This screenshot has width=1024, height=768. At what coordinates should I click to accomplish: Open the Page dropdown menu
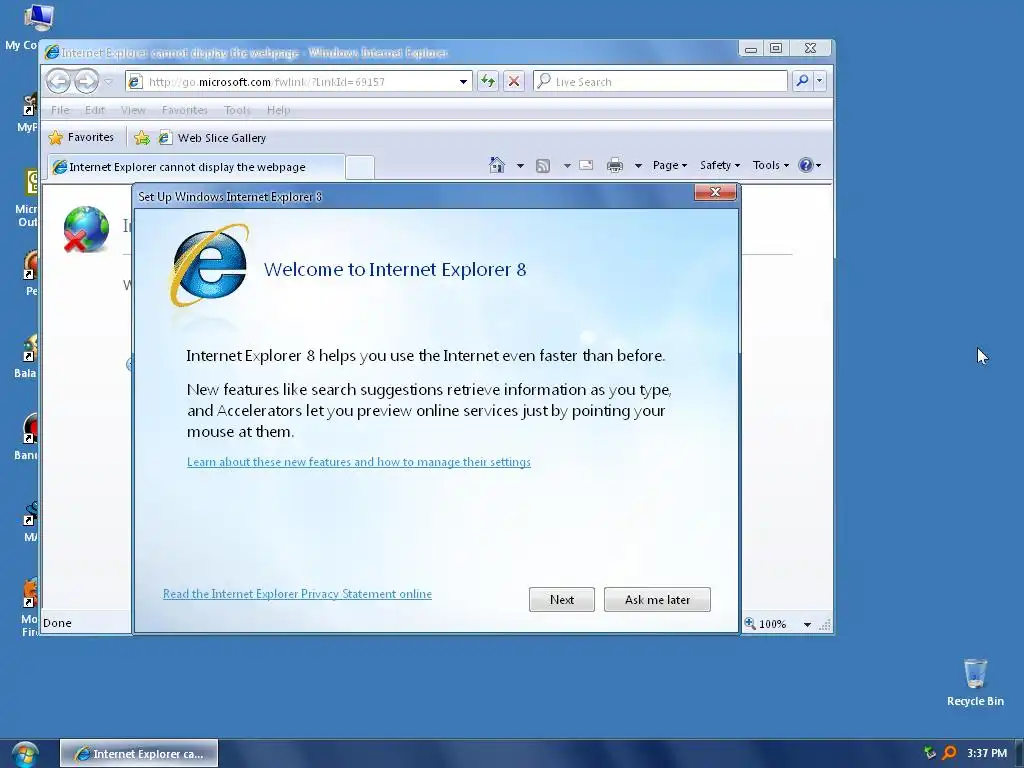pyautogui.click(x=670, y=165)
